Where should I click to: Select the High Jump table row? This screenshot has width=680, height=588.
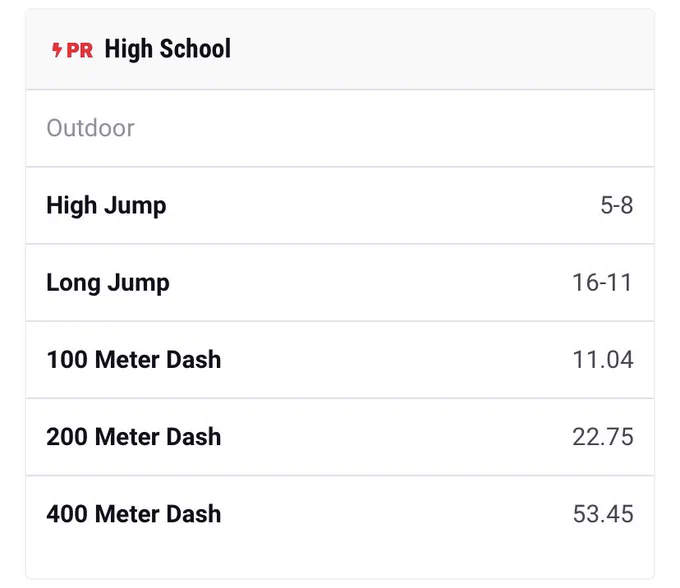coord(340,206)
